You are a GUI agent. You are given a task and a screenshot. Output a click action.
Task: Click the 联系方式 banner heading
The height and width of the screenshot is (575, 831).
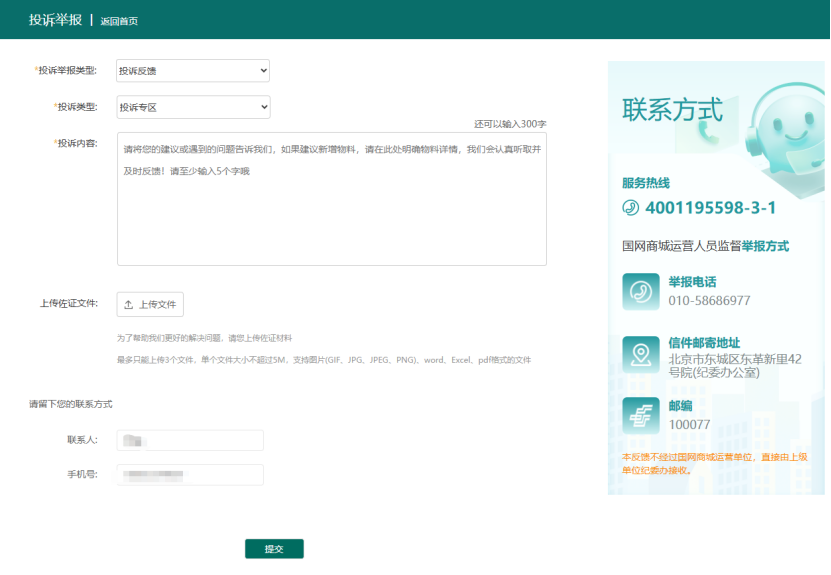click(672, 109)
